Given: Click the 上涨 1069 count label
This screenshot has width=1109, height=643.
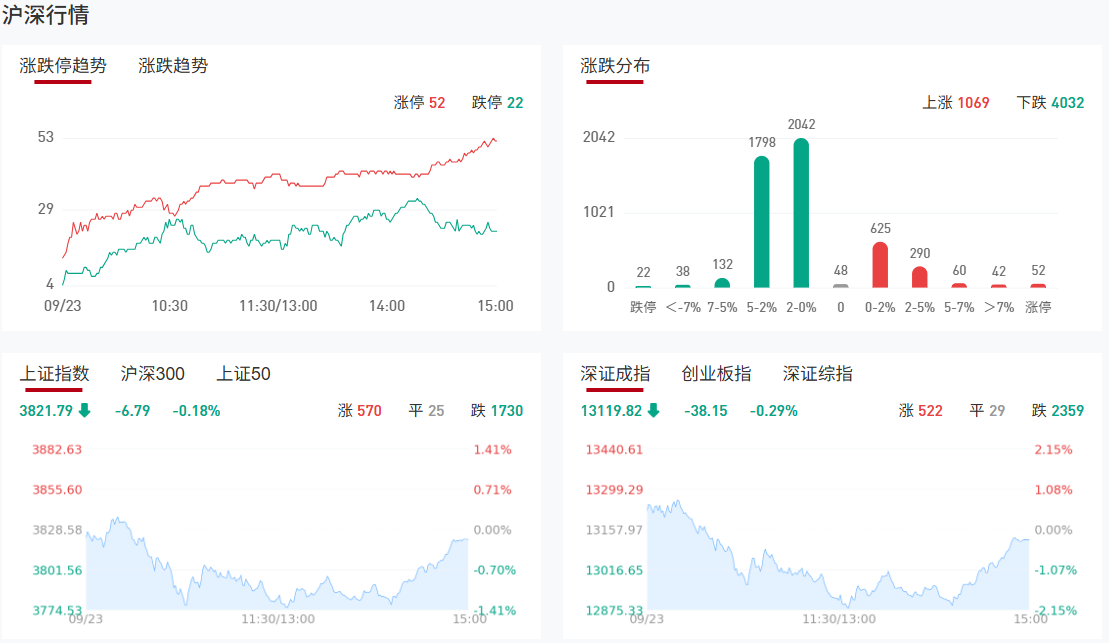Looking at the screenshot, I should click(955, 102).
